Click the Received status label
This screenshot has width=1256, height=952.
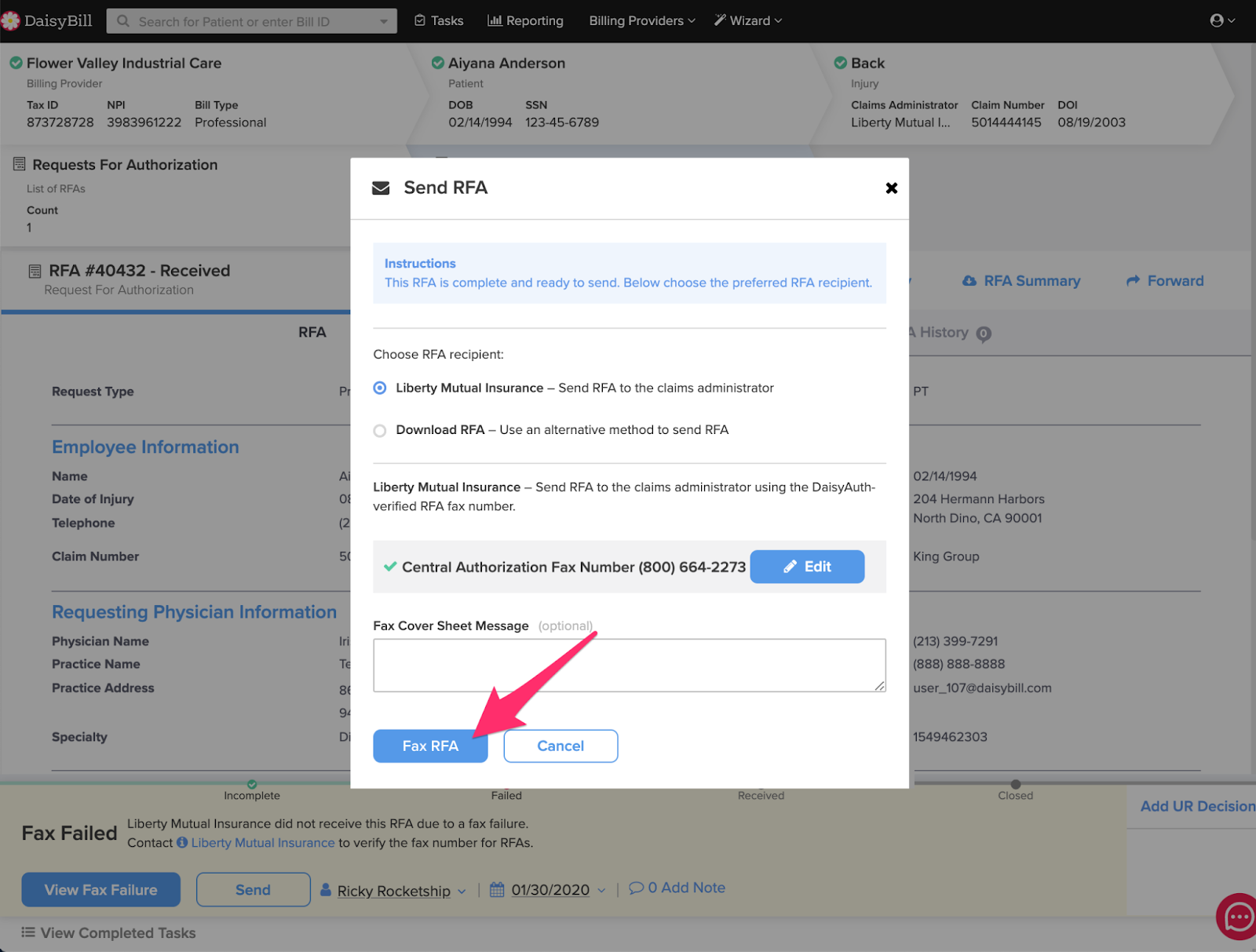pyautogui.click(x=761, y=796)
